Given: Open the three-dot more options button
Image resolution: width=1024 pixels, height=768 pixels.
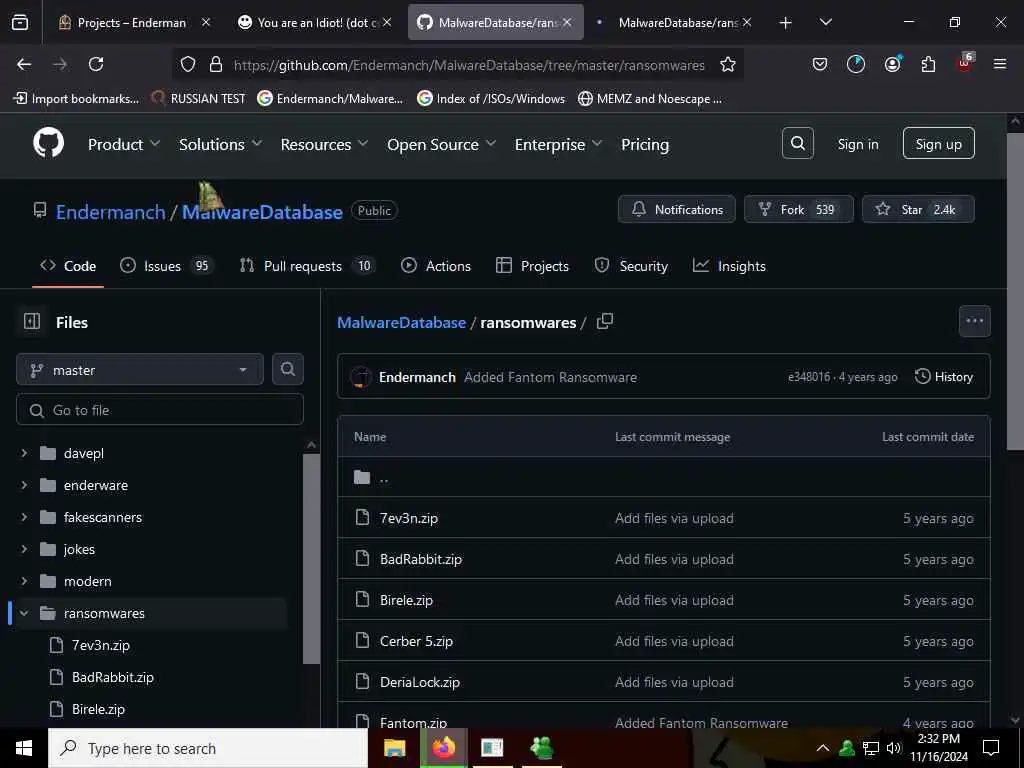Looking at the screenshot, I should [x=974, y=321].
